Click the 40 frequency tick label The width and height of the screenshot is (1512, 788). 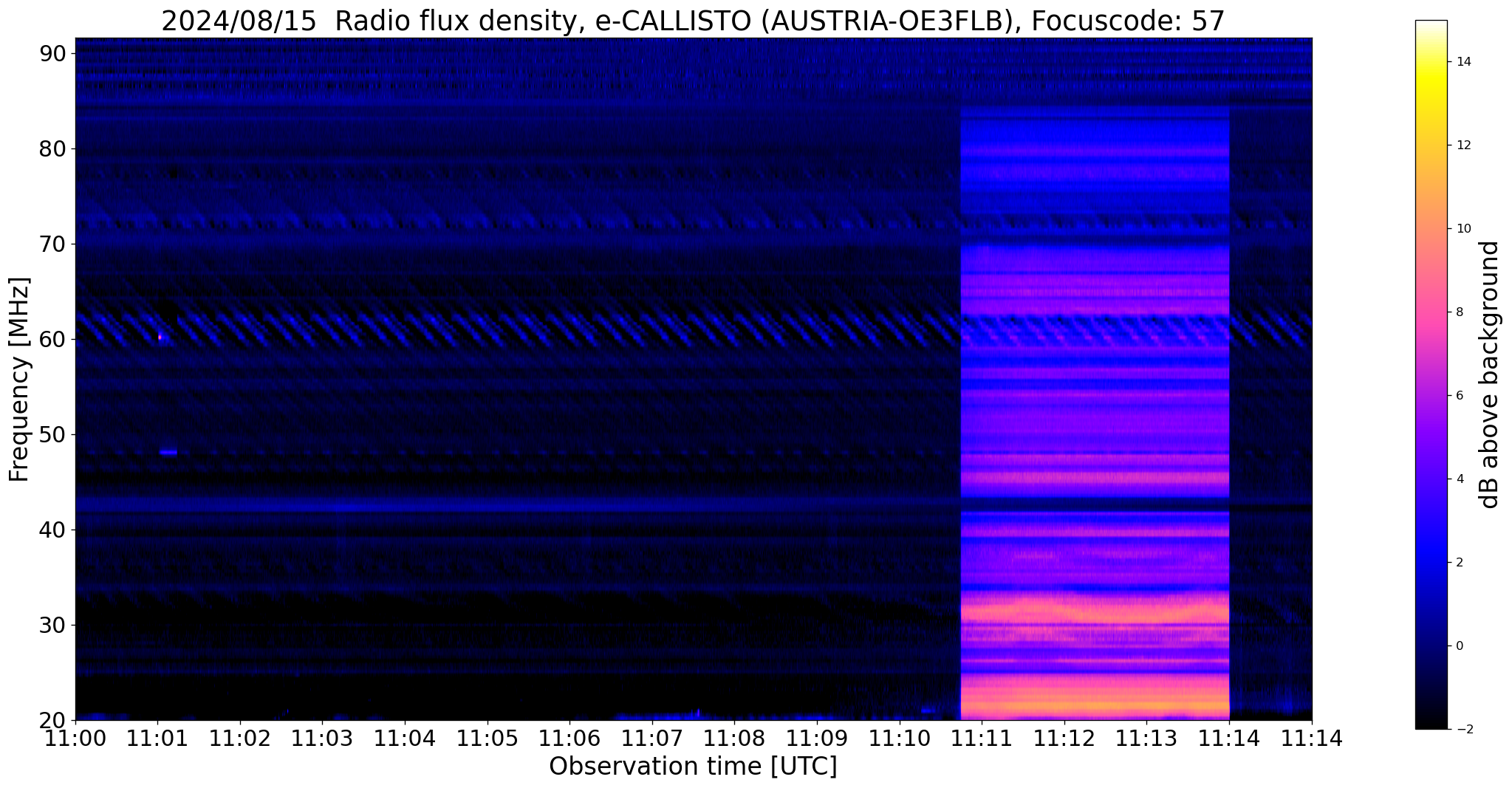(52, 530)
